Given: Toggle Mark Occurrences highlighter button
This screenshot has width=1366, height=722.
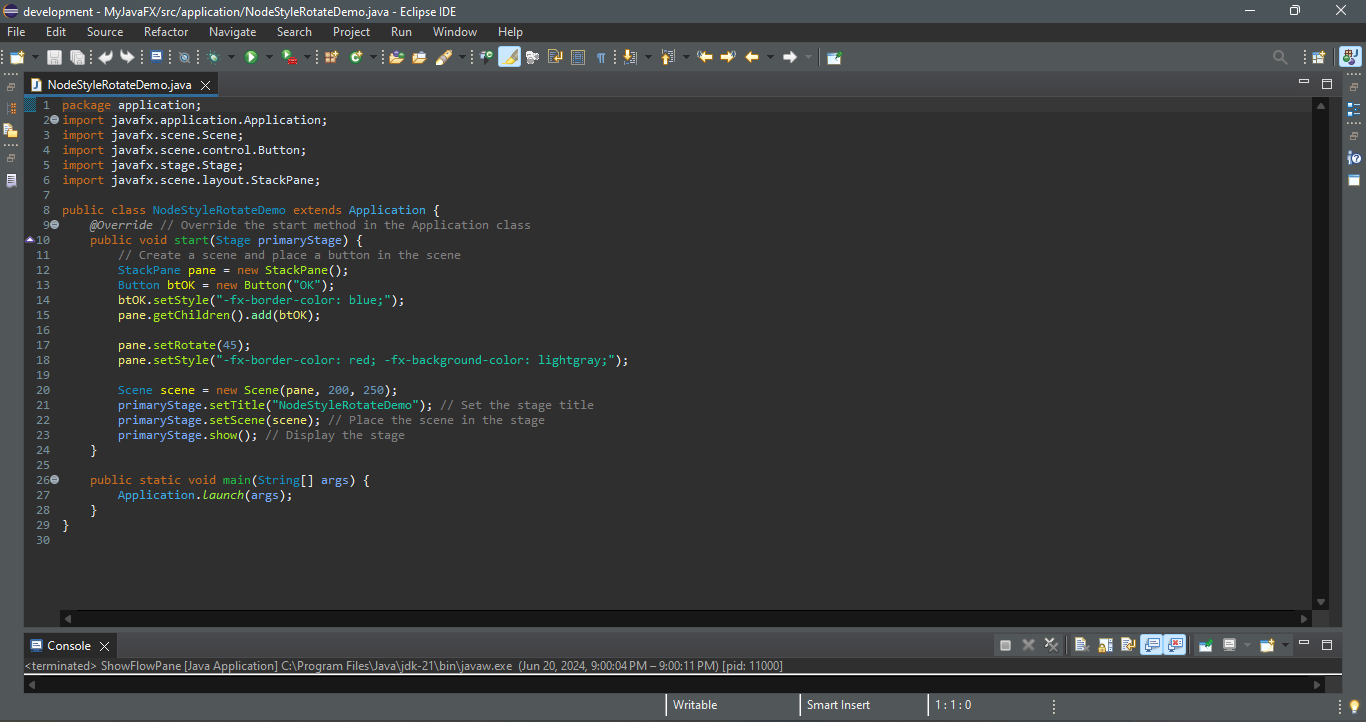Looking at the screenshot, I should tap(509, 57).
